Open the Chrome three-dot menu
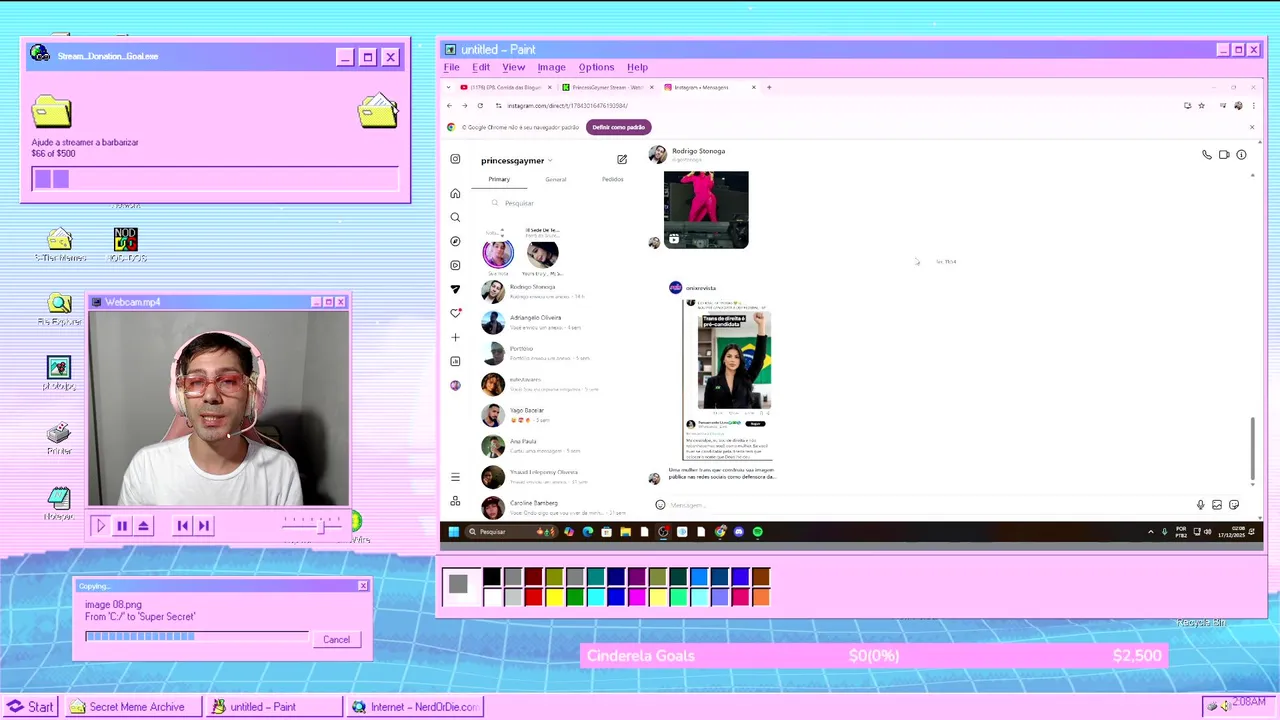 click(x=1252, y=105)
